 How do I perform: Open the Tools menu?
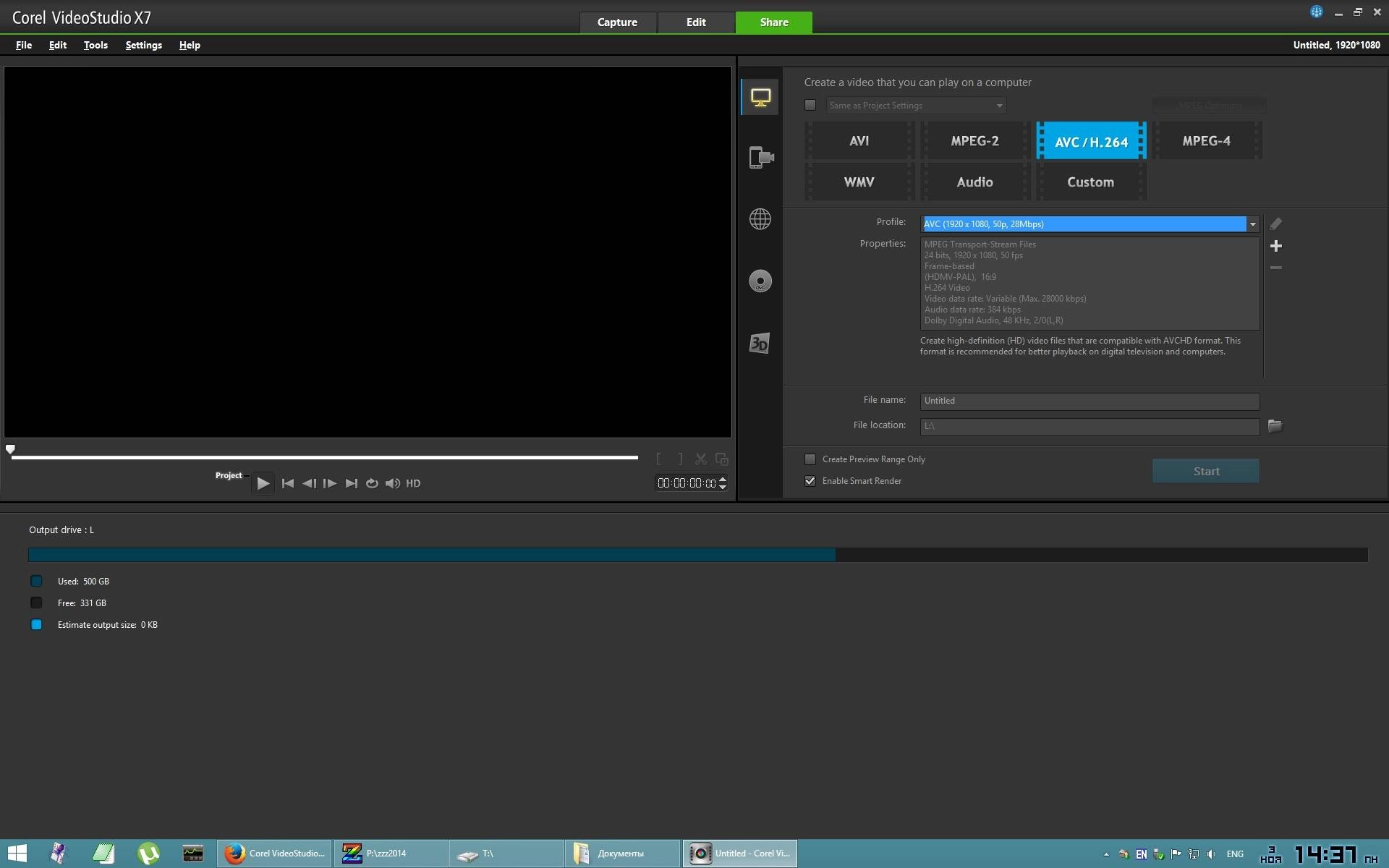click(95, 45)
